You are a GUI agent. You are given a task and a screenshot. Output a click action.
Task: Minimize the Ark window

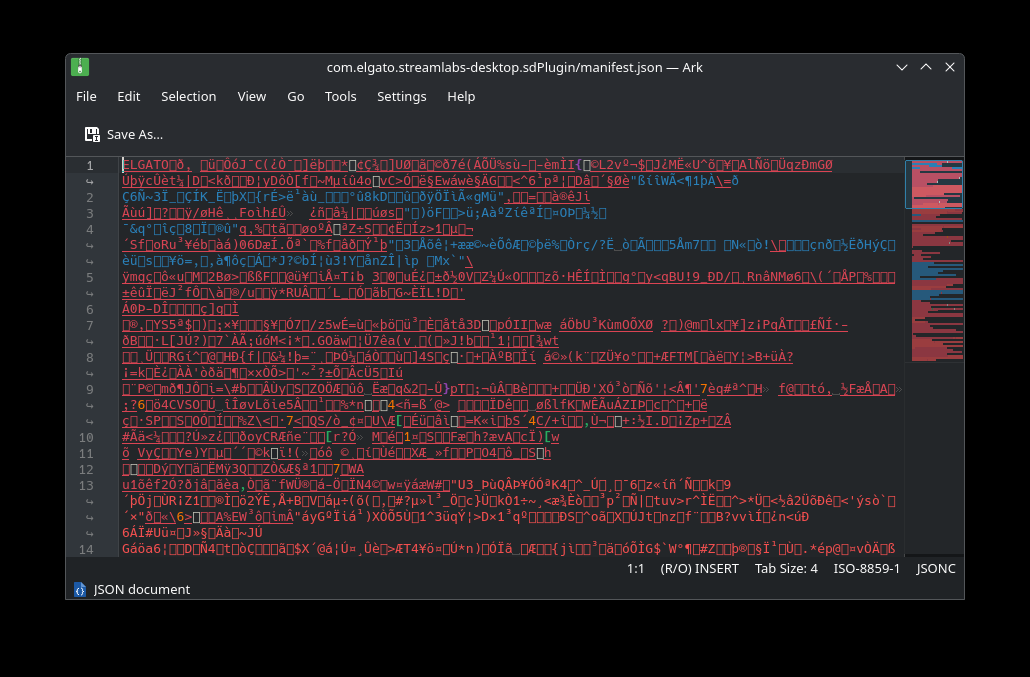pos(902,67)
